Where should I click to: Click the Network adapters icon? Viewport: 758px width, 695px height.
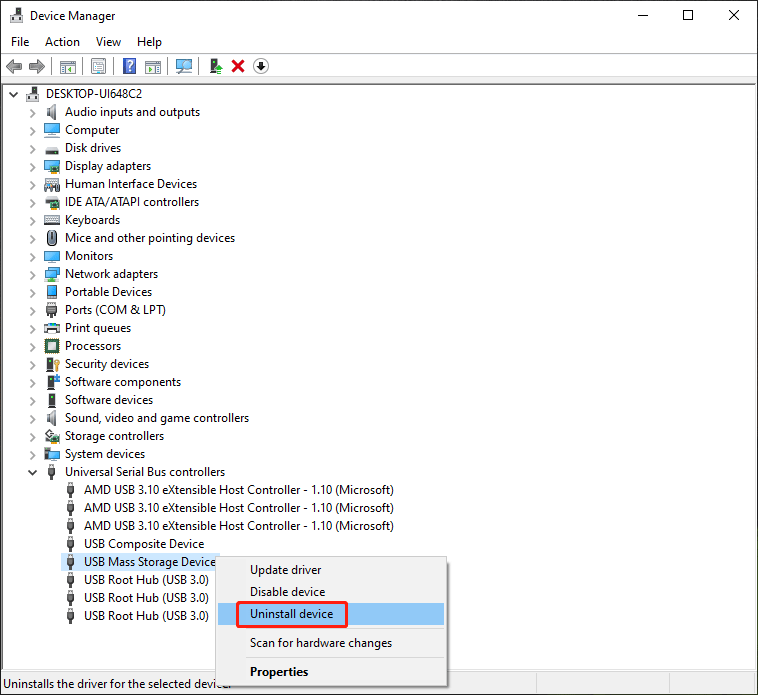pyautogui.click(x=52, y=274)
